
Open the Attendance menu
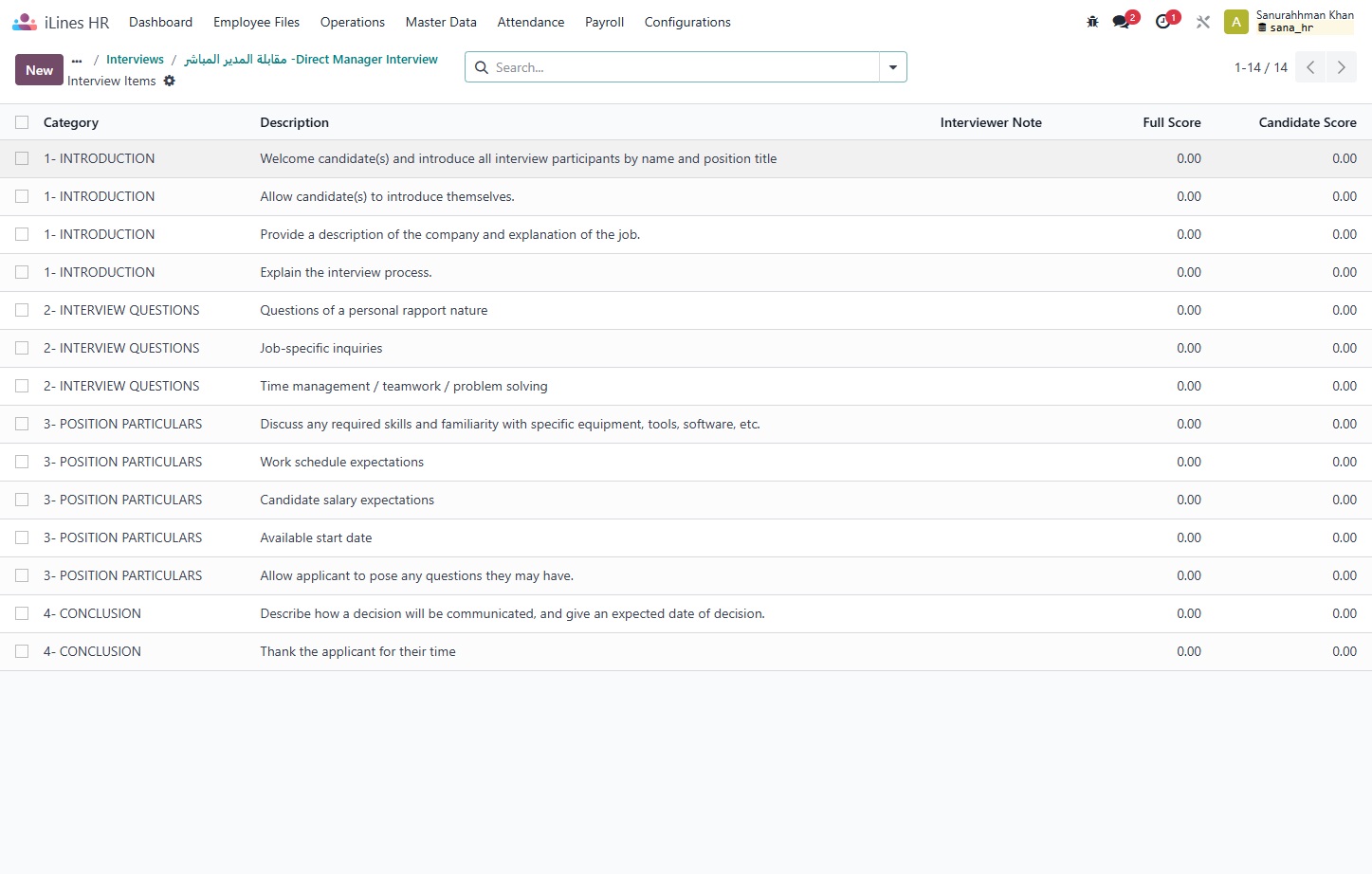pos(531,22)
